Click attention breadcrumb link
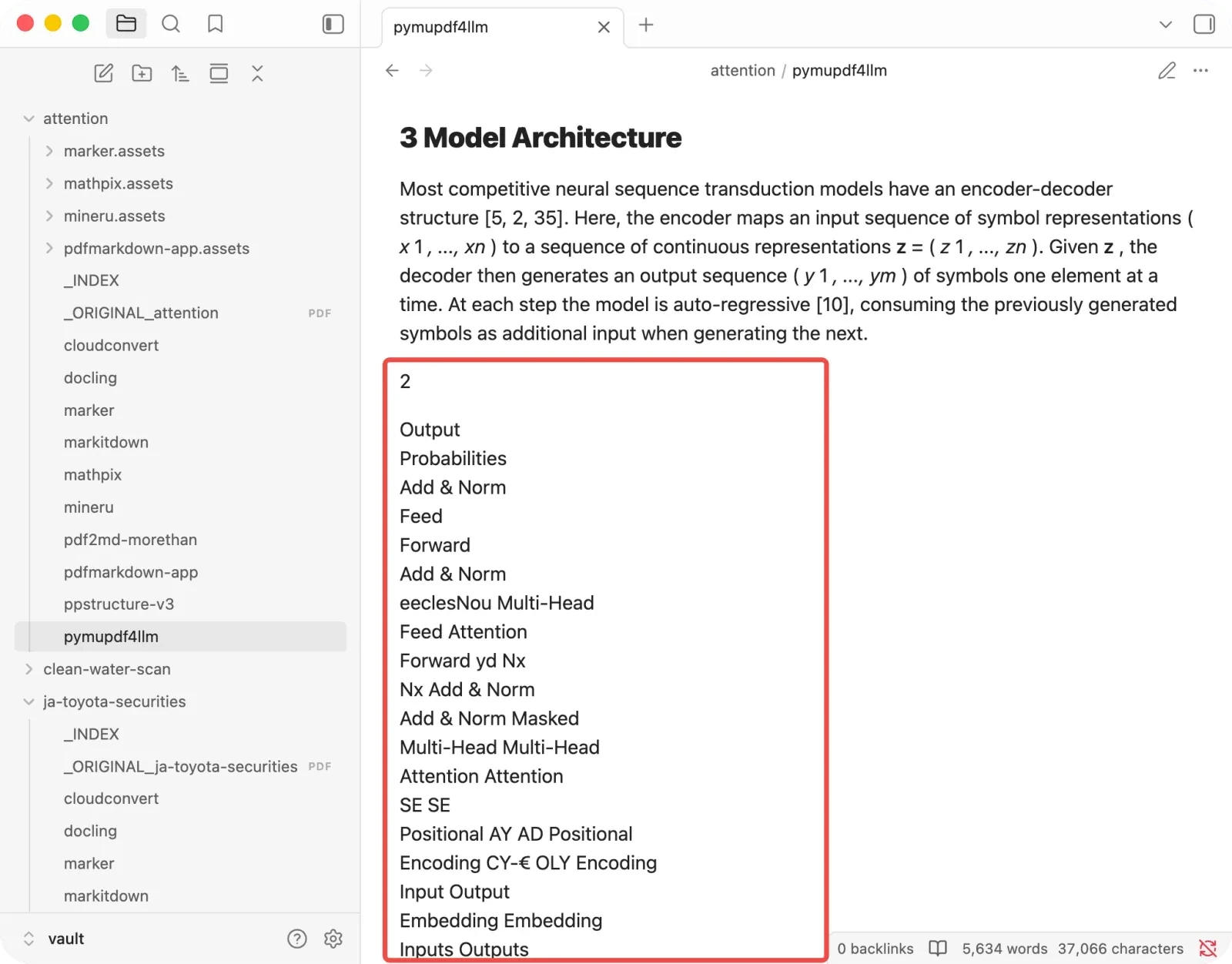The image size is (1232, 964). [742, 70]
